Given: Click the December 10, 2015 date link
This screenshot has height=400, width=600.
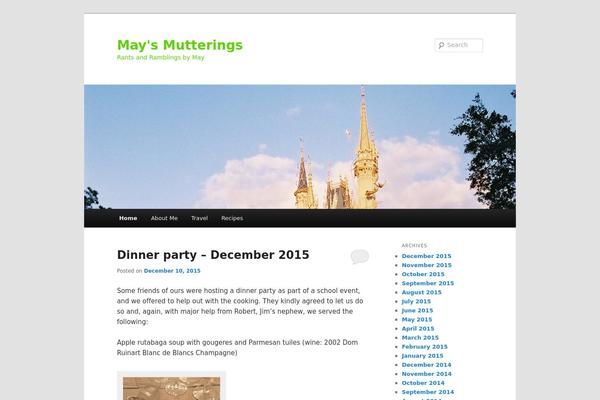Looking at the screenshot, I should [172, 271].
